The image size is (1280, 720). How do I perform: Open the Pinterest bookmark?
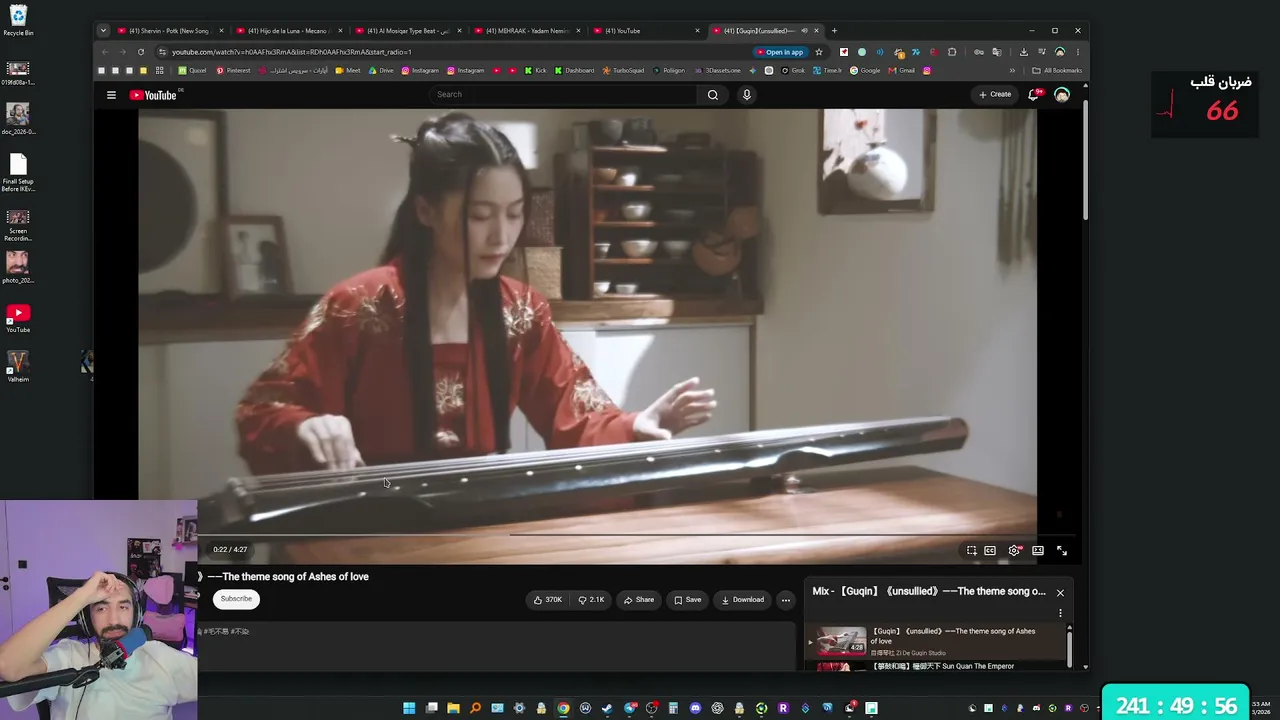(x=233, y=71)
